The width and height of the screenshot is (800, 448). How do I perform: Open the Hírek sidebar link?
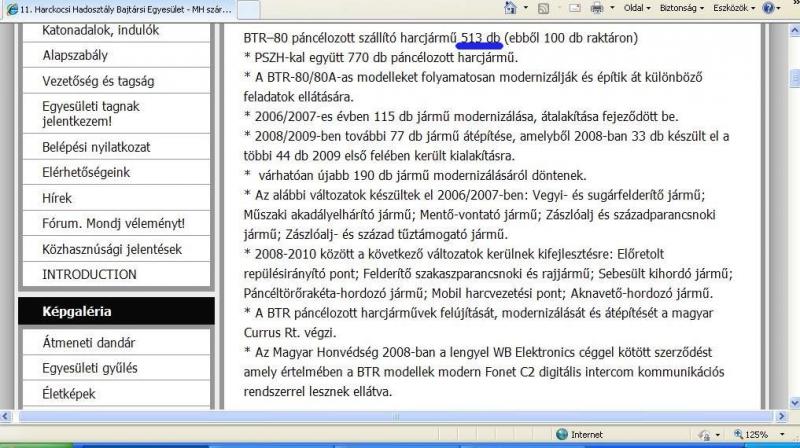(57, 198)
